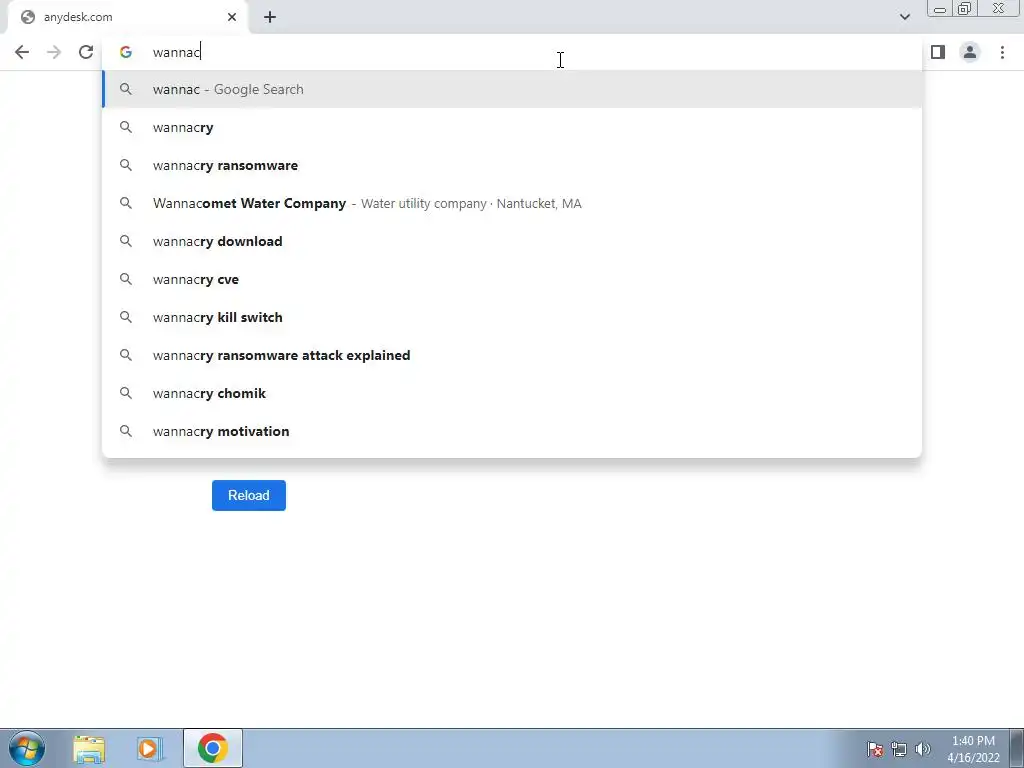The width and height of the screenshot is (1024, 768).
Task: Select the anydesk.com tab
Action: point(128,17)
